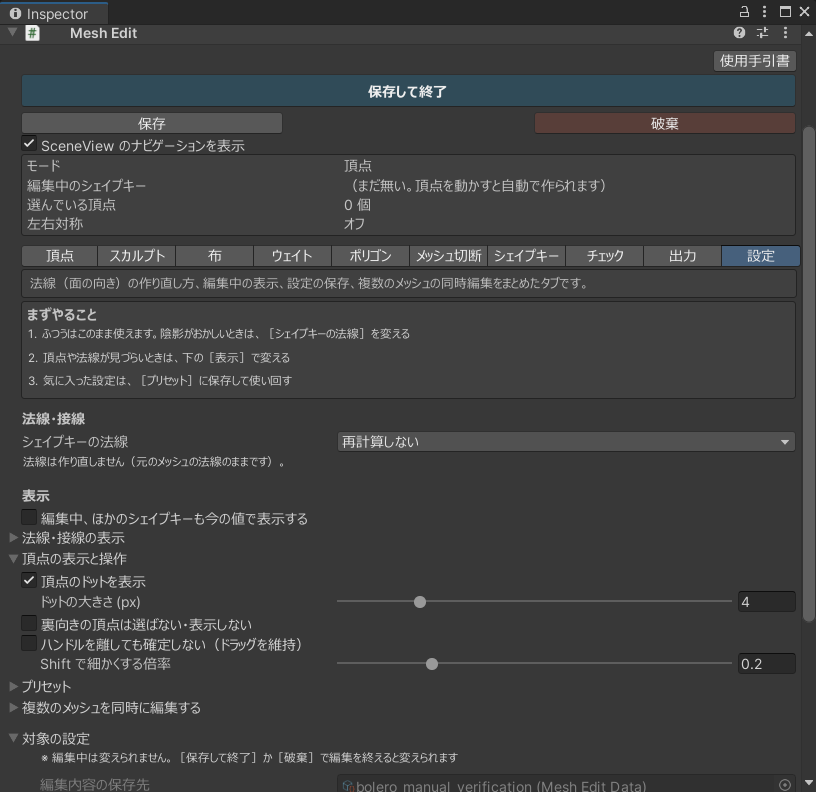Switch to the シェイプキー tab

click(527, 256)
